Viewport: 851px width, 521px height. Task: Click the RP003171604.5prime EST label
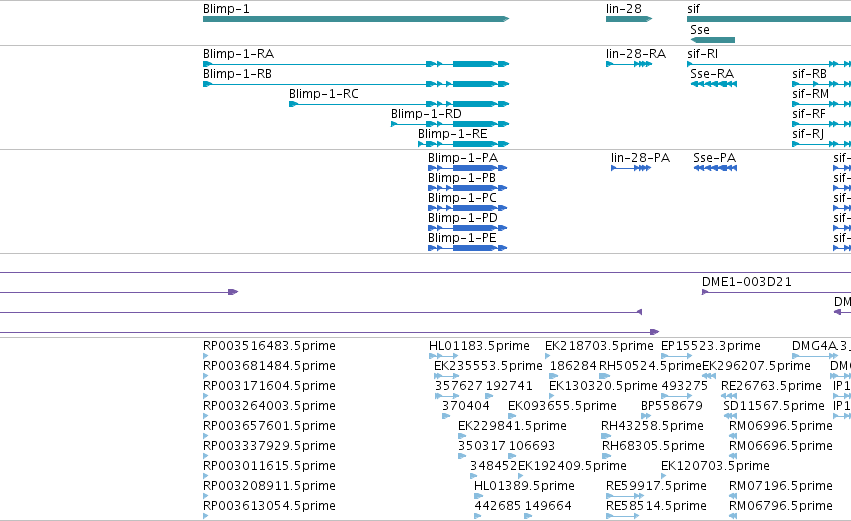click(269, 386)
